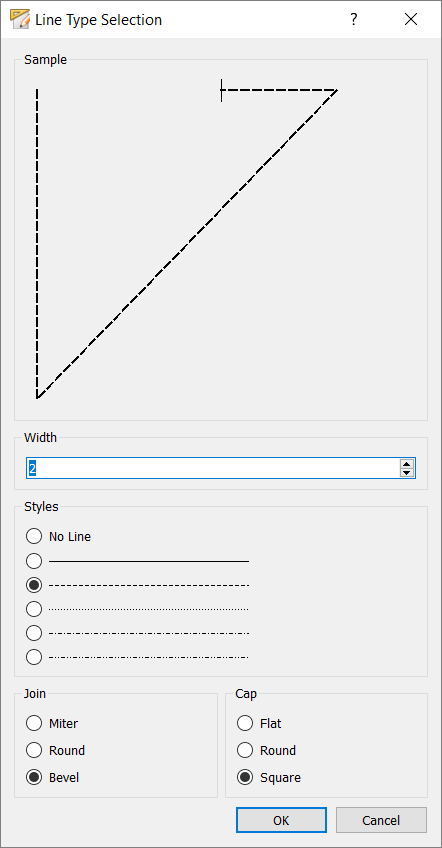Increase width with the up arrow
Image resolution: width=442 pixels, height=848 pixels.
(406, 463)
